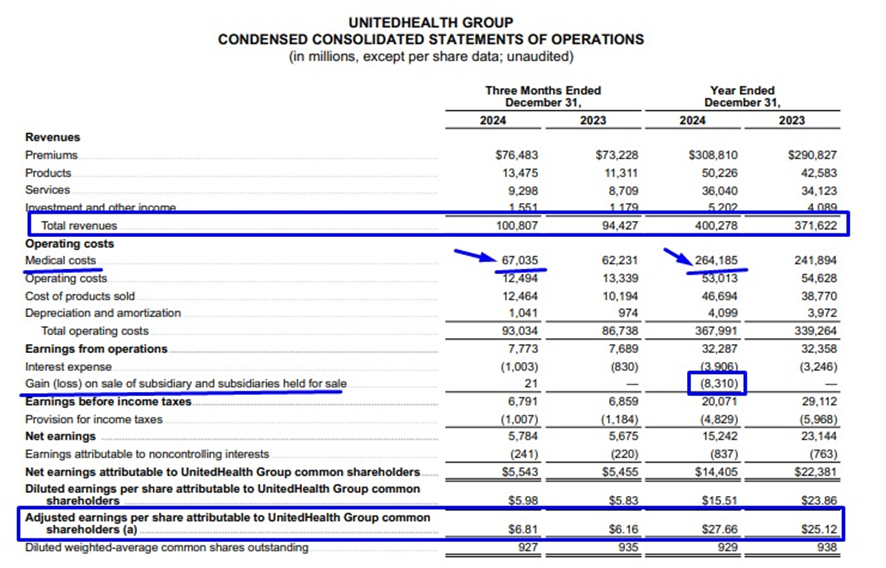Click the Earnings attributable to noncontrolling interests label
The width and height of the screenshot is (886, 568).
click(147, 454)
